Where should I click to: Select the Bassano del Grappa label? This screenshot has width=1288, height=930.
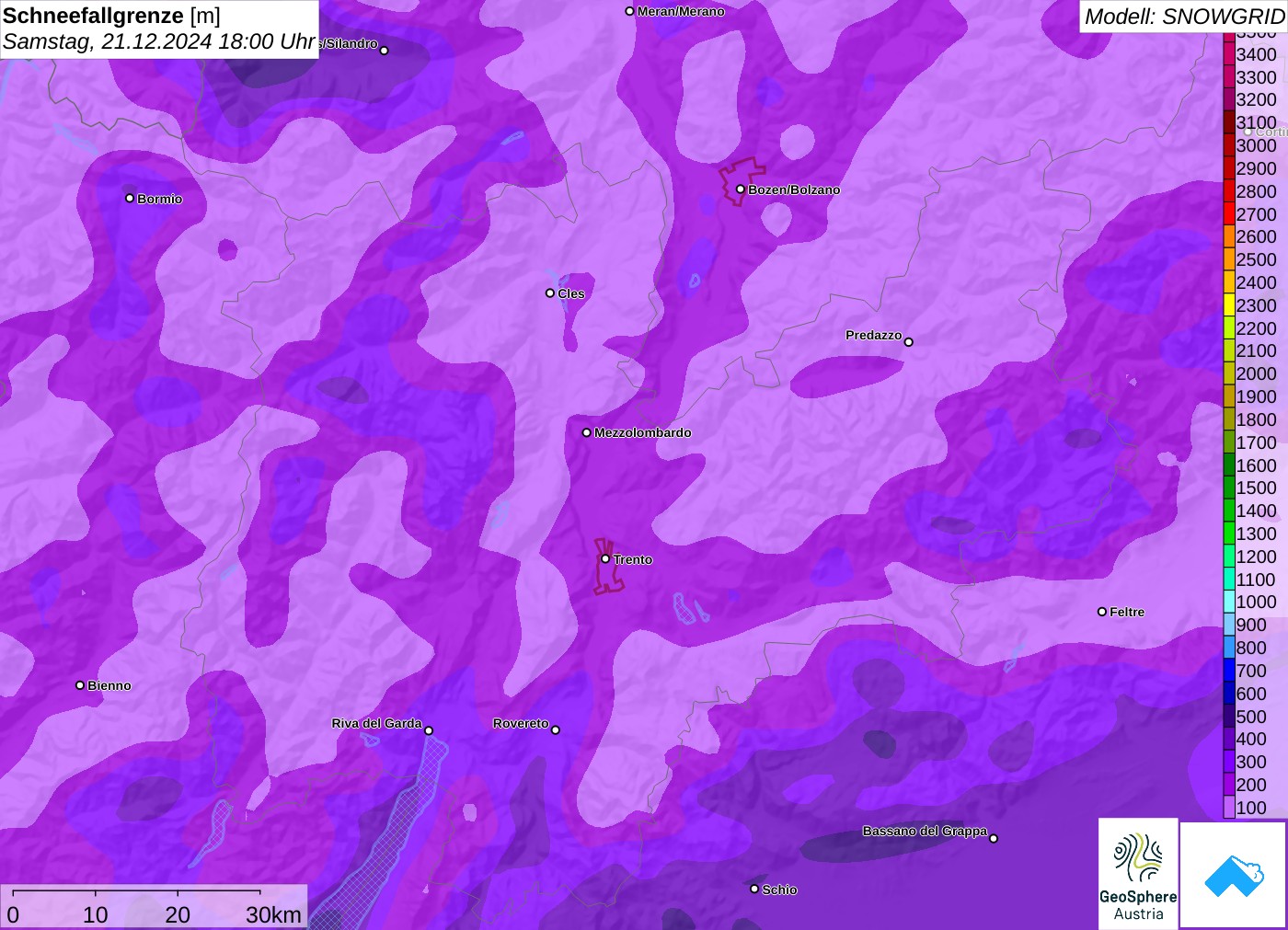925,831
